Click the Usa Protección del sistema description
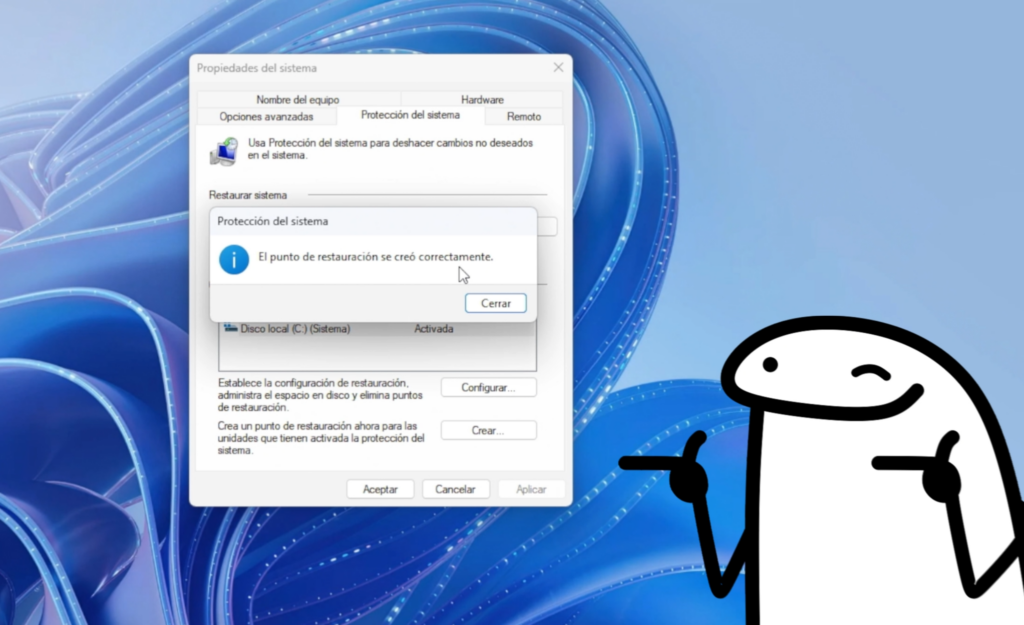The image size is (1024, 625). (x=390, y=149)
